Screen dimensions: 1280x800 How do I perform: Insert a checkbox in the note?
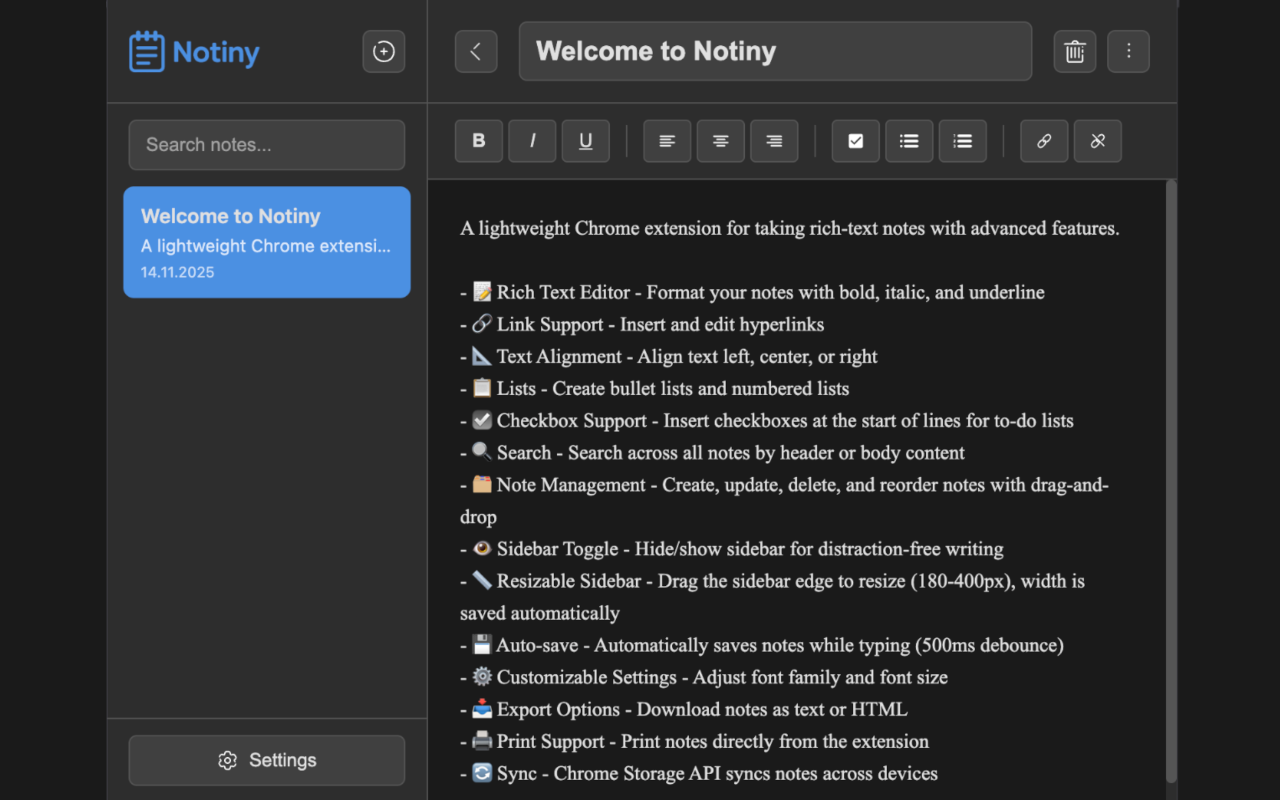coord(856,141)
